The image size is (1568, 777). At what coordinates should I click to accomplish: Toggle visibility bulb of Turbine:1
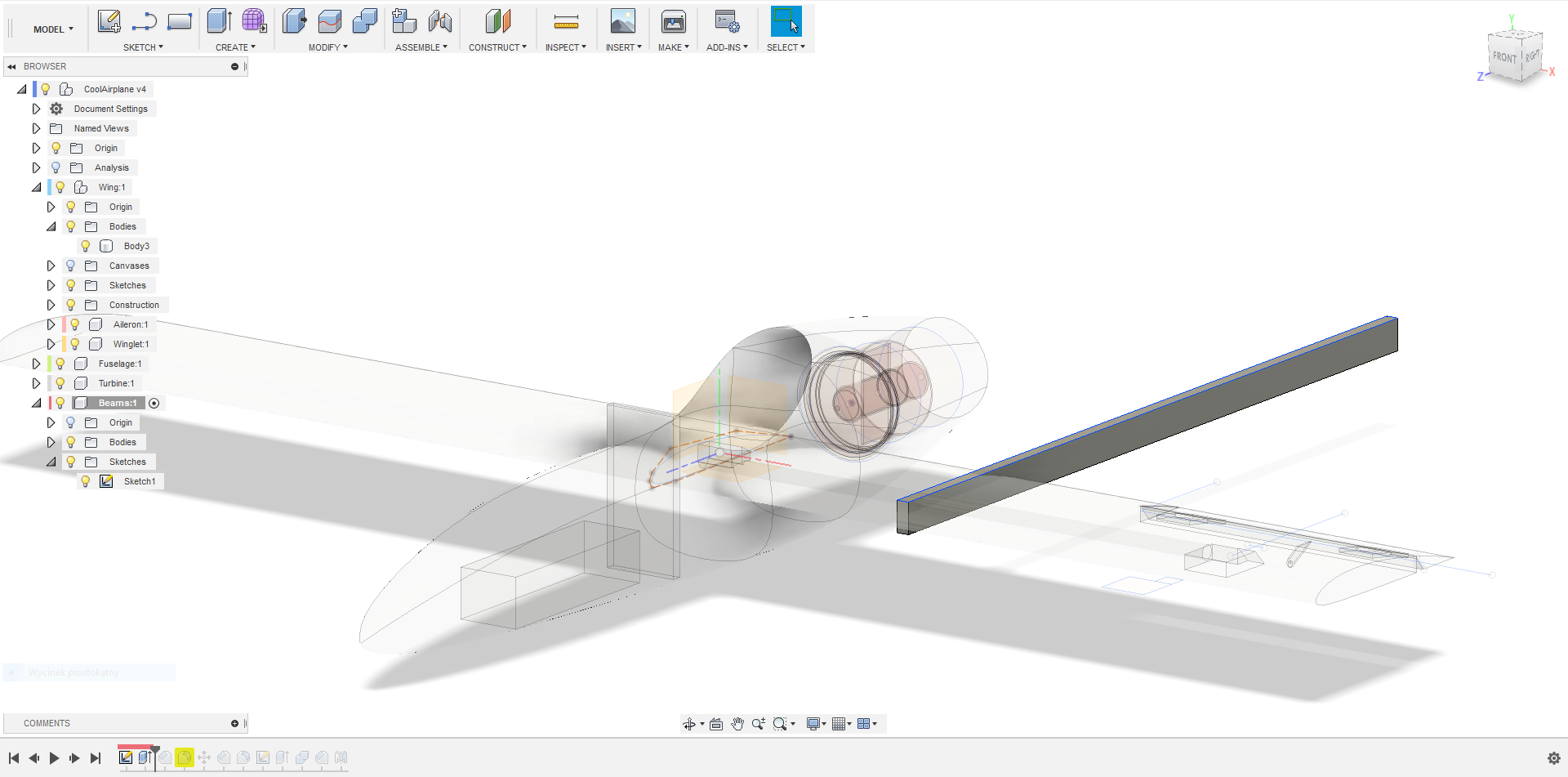(60, 383)
